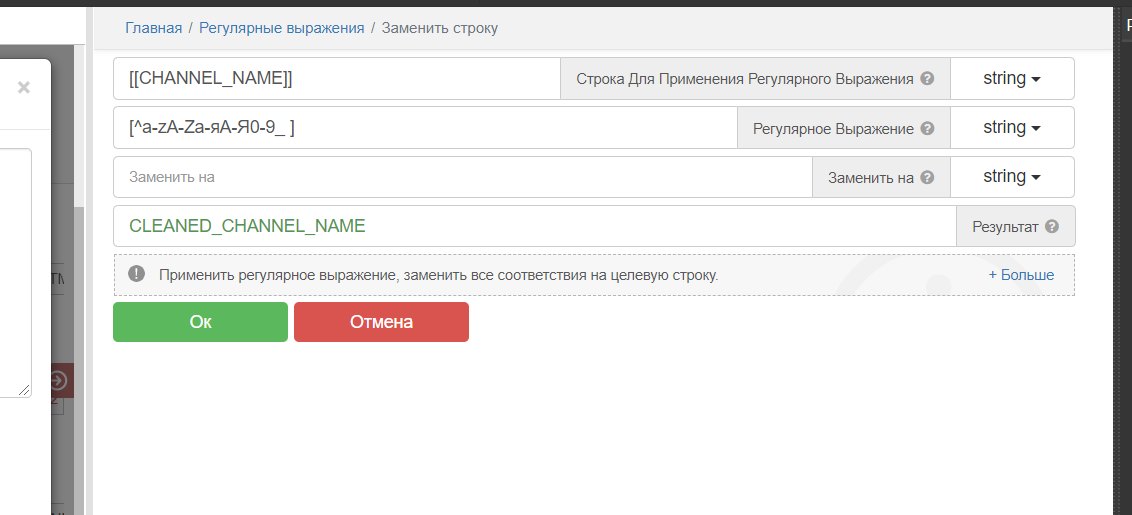The height and width of the screenshot is (515, 1132).
Task: Click the circled arrow icon on left panel
Action: [x=58, y=380]
